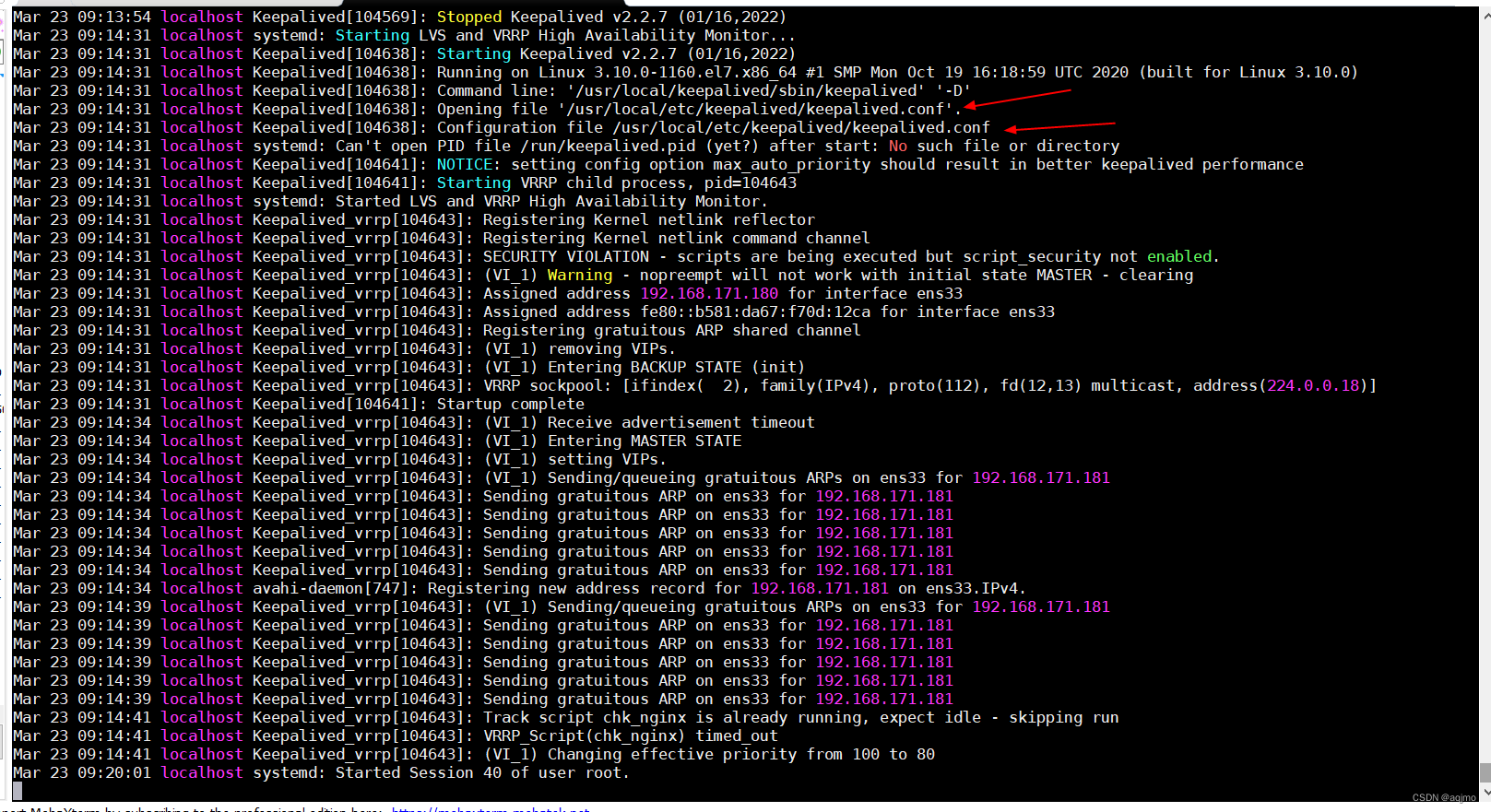Click 'Registering Kernel netlink reflector' text

point(648,219)
